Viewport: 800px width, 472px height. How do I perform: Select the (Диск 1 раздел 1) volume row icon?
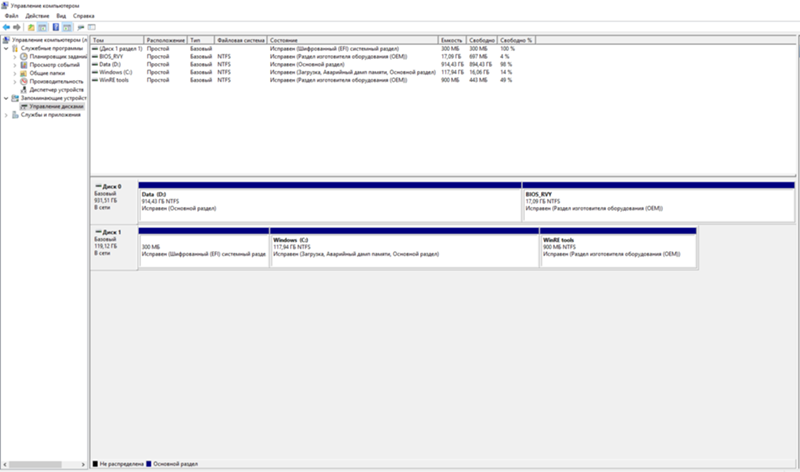click(95, 49)
